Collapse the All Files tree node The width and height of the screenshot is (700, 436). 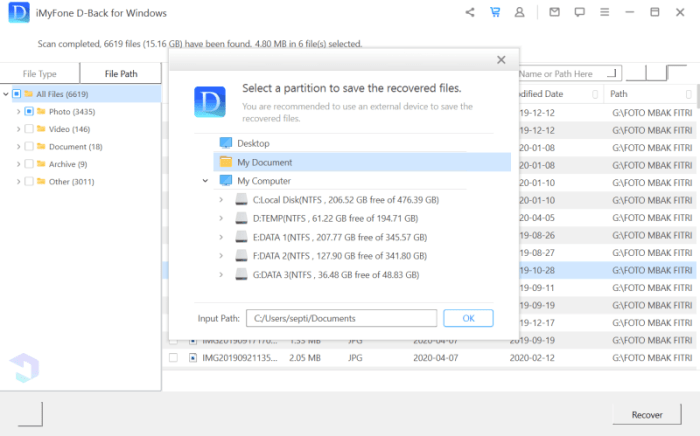tap(6, 94)
